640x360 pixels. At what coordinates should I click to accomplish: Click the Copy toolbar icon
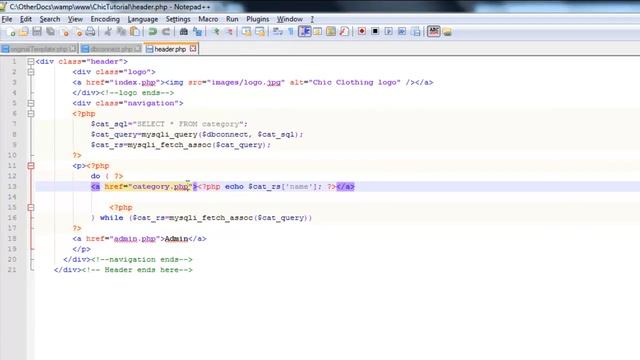coord(121,32)
